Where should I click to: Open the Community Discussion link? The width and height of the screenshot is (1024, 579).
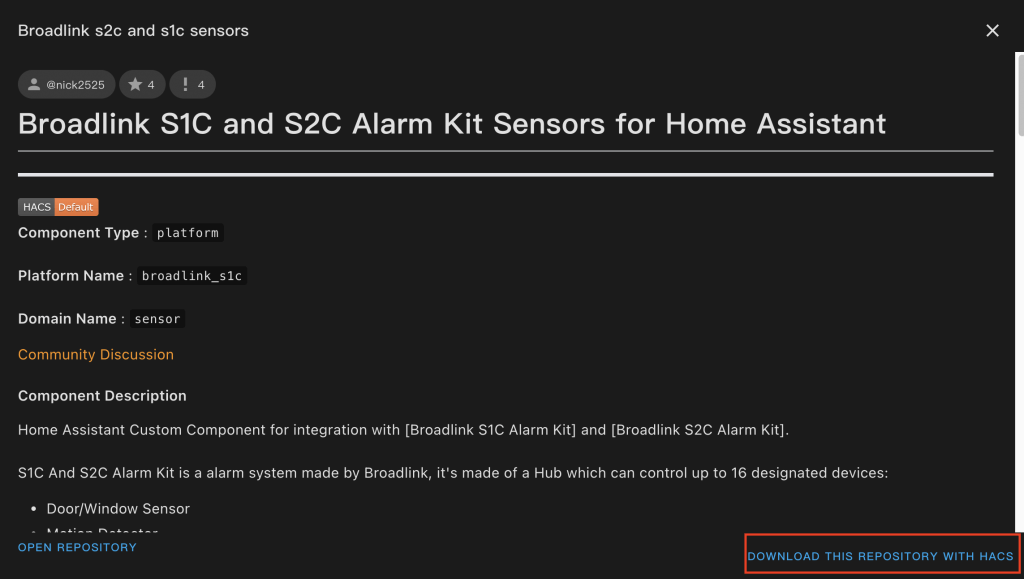[96, 355]
